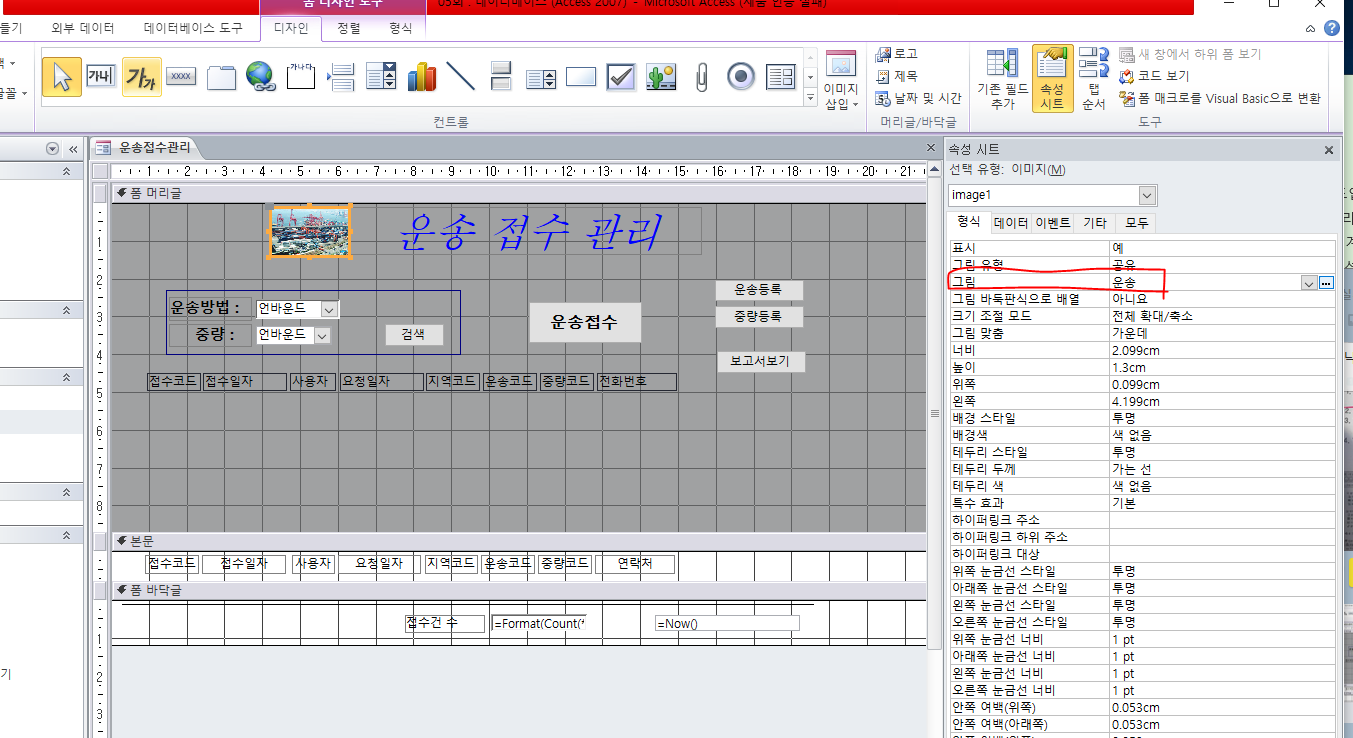
Task: Select the Text Box control tool
Action: click(100, 76)
